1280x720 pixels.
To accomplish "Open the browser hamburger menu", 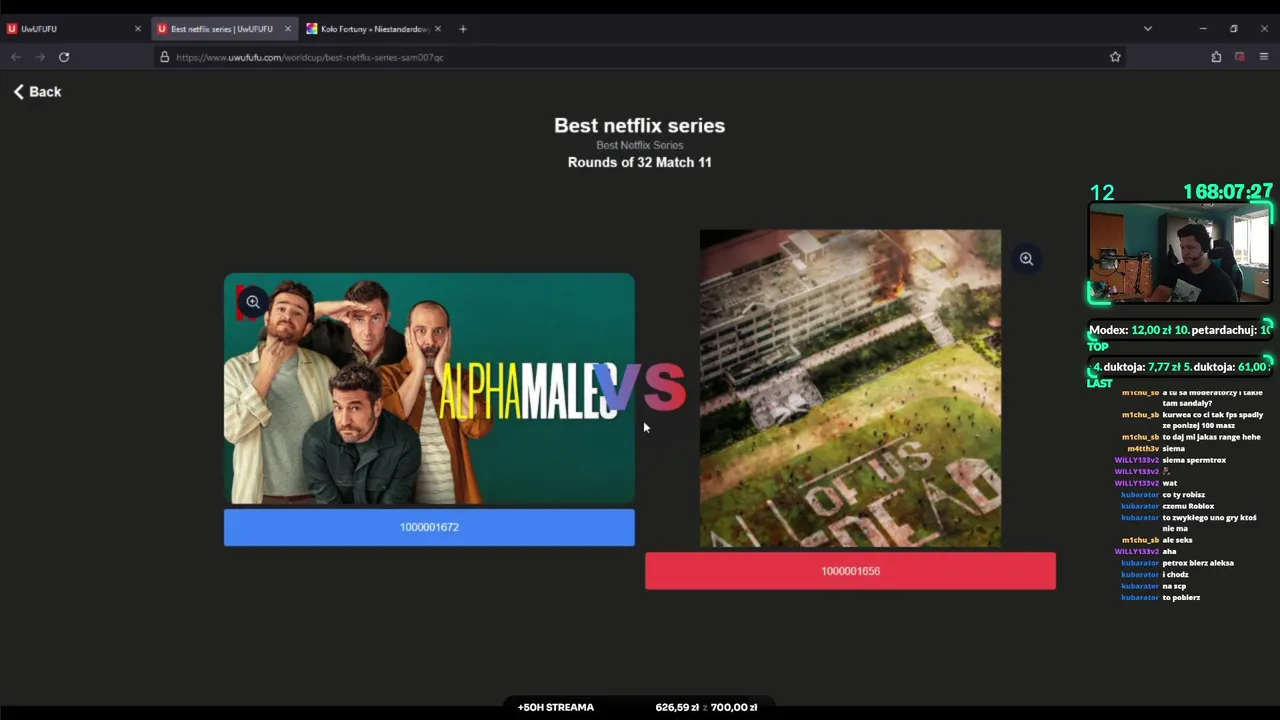I will (1264, 57).
